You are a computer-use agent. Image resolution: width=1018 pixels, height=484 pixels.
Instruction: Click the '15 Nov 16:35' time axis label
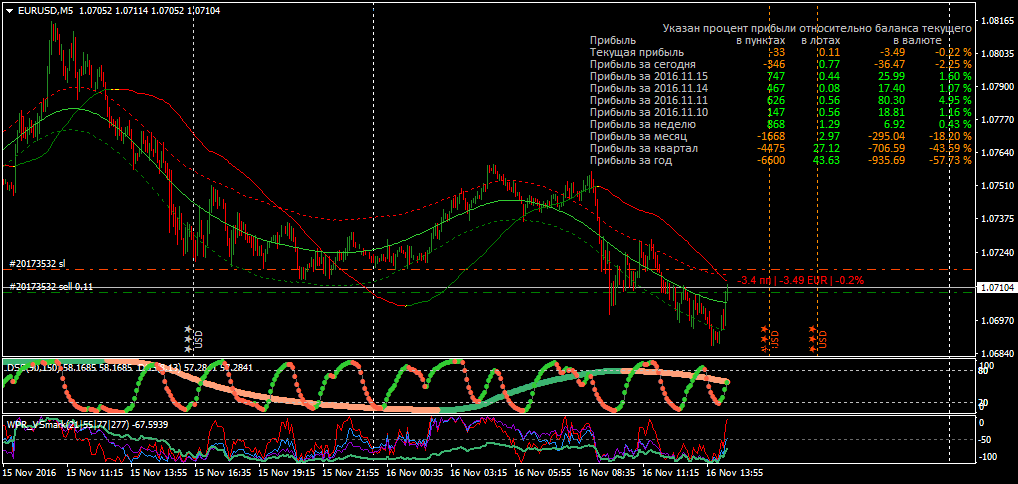[x=223, y=472]
